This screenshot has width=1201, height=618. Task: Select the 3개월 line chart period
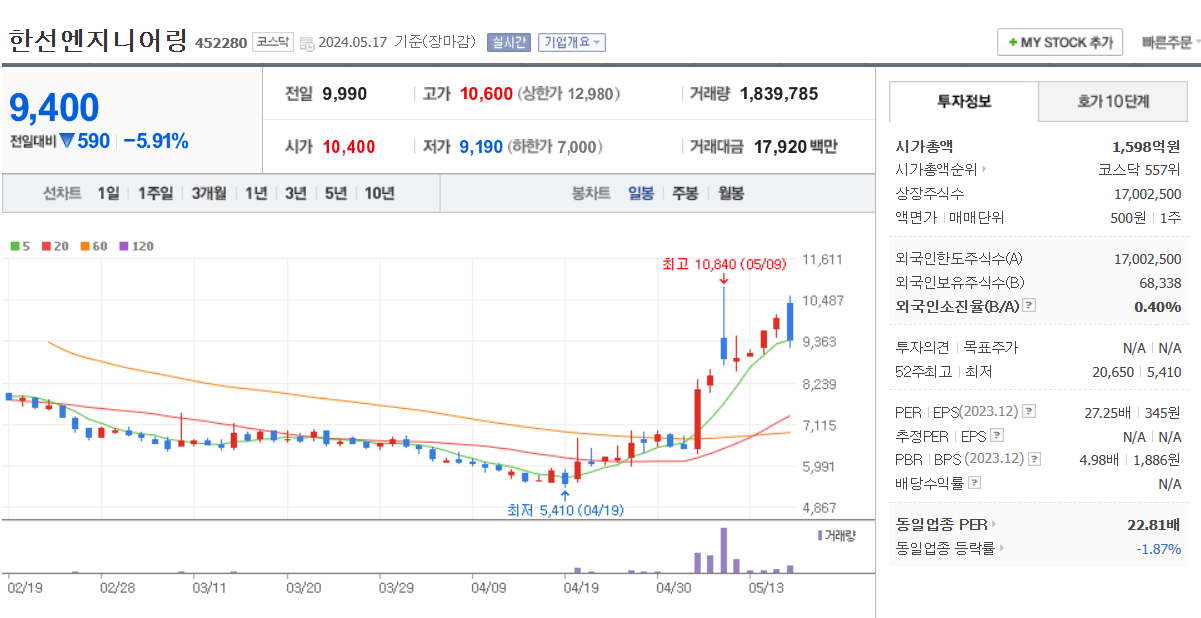pos(209,194)
